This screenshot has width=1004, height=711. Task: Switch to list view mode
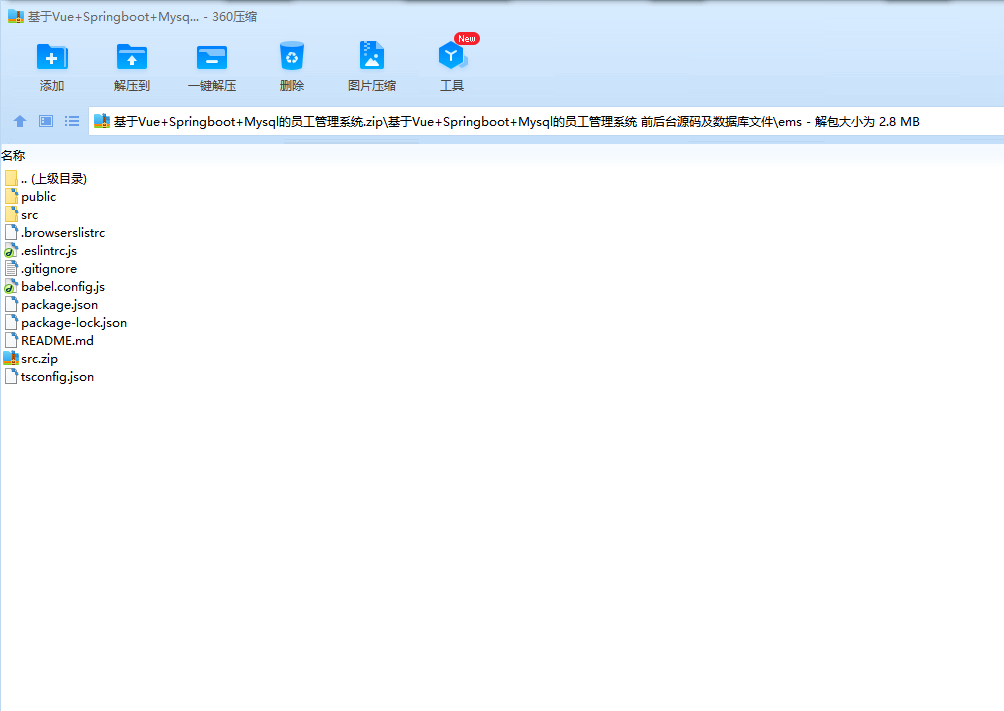click(72, 121)
